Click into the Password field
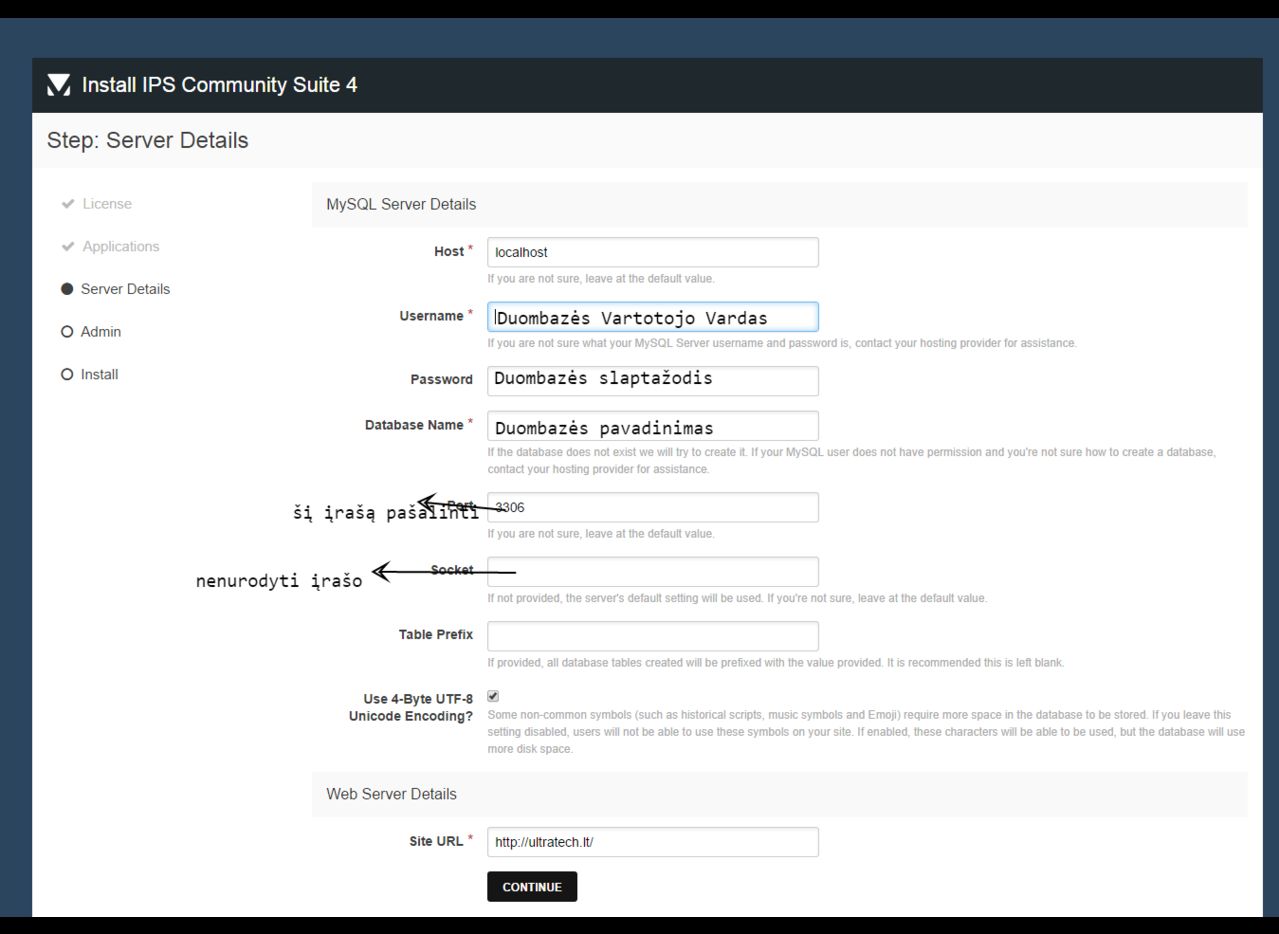Screen dimensions: 1279x934 [653, 381]
